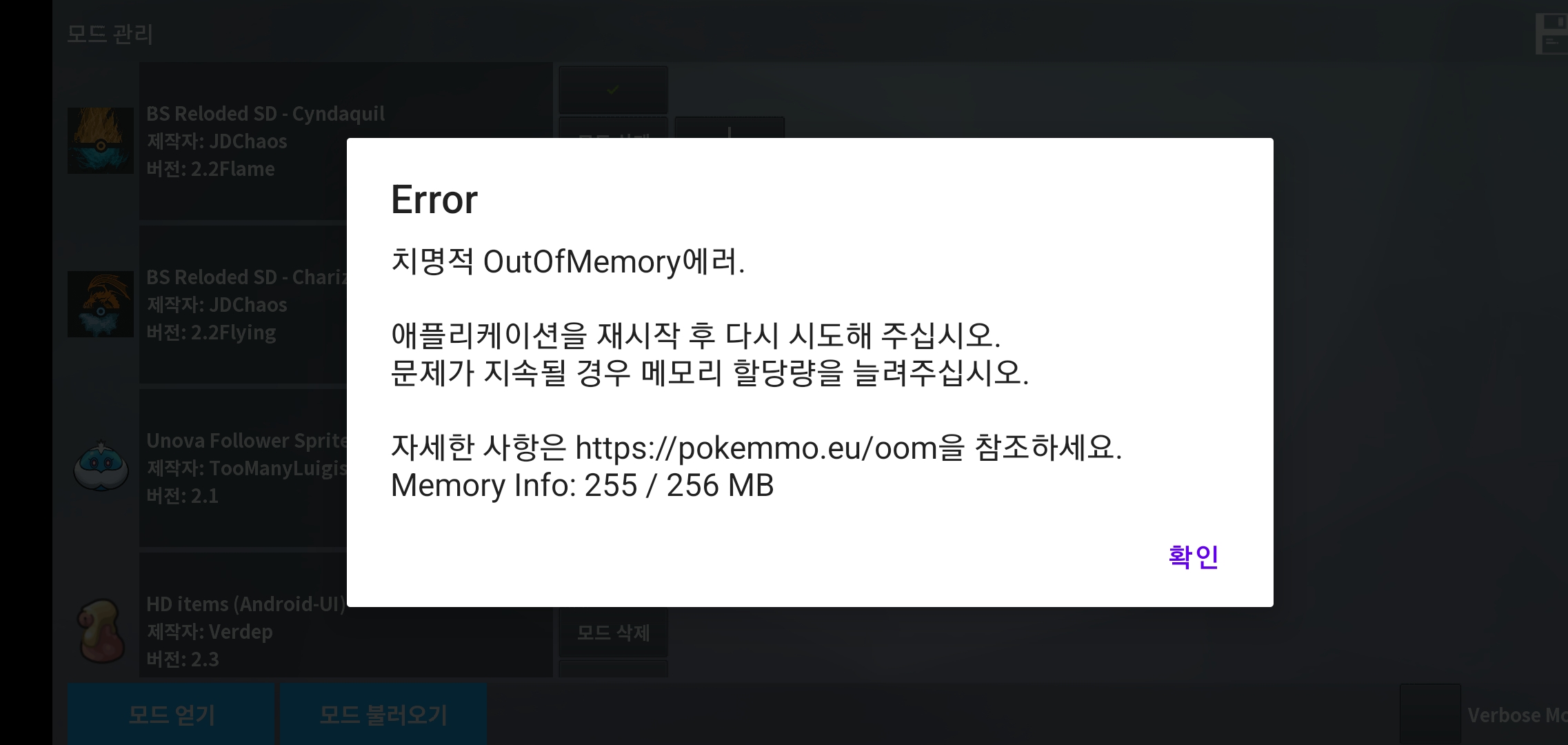The image size is (1568, 745).
Task: Move Cyndaquil mod down with the arrow button
Action: [730, 128]
